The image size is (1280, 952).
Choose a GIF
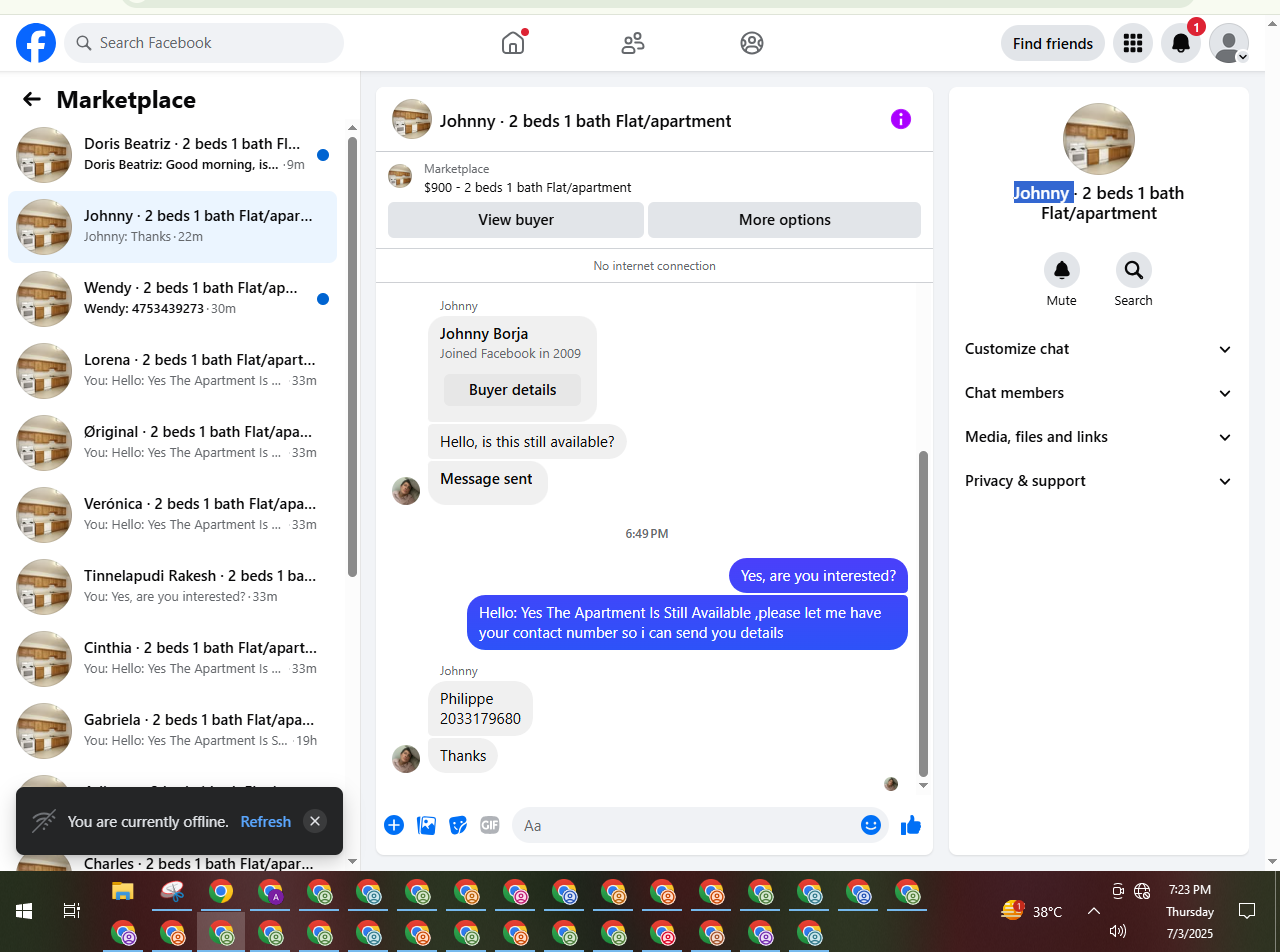[489, 825]
